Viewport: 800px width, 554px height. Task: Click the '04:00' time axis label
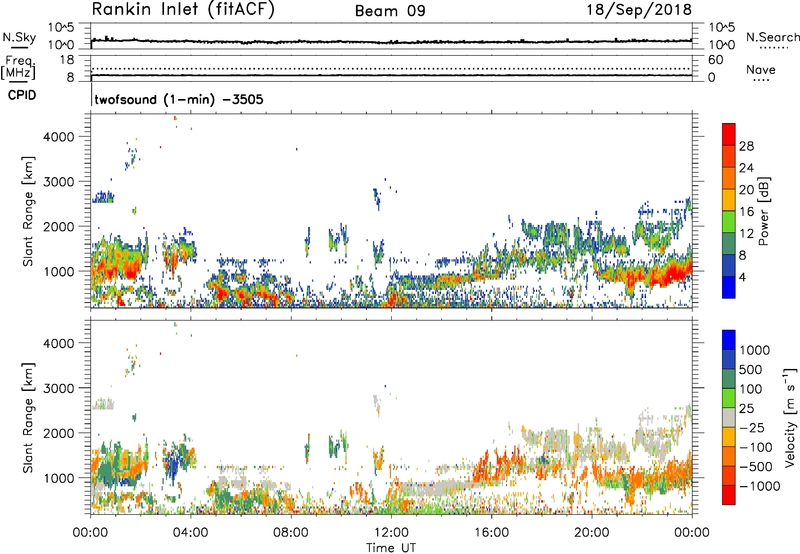pos(191,533)
